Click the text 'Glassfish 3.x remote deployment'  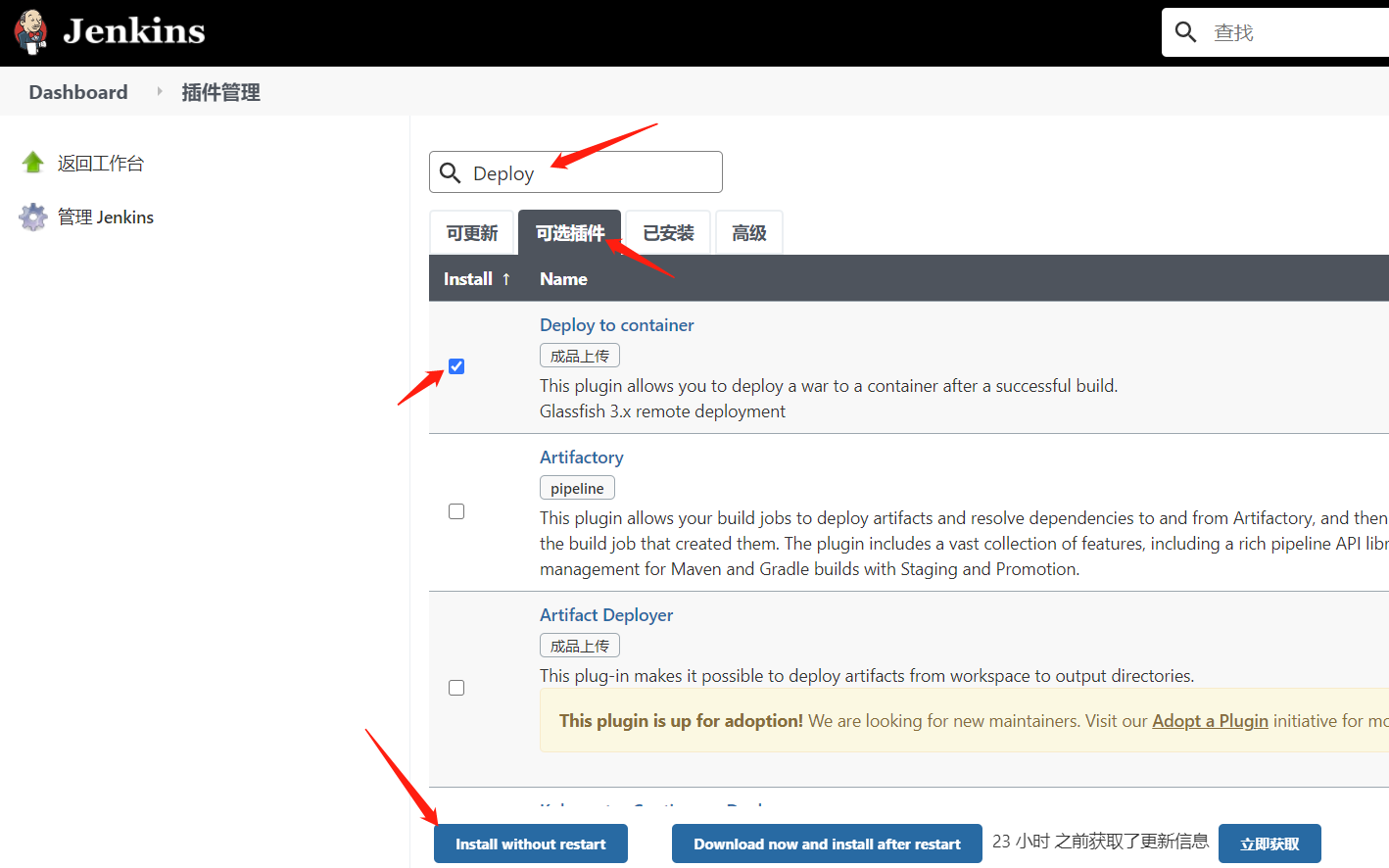click(x=662, y=411)
